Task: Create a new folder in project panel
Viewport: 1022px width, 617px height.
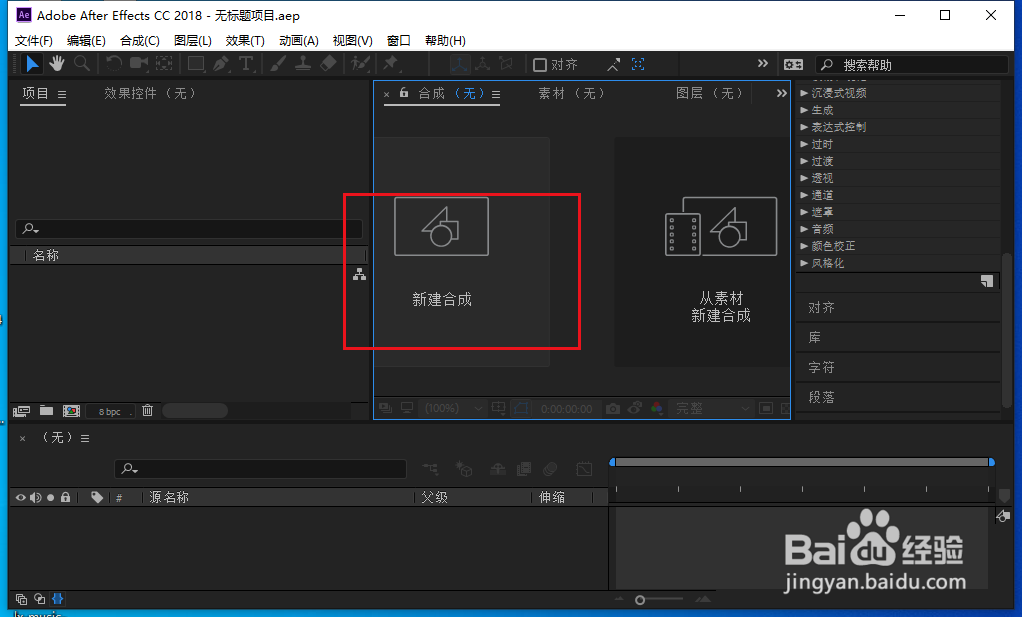Action: tap(46, 410)
